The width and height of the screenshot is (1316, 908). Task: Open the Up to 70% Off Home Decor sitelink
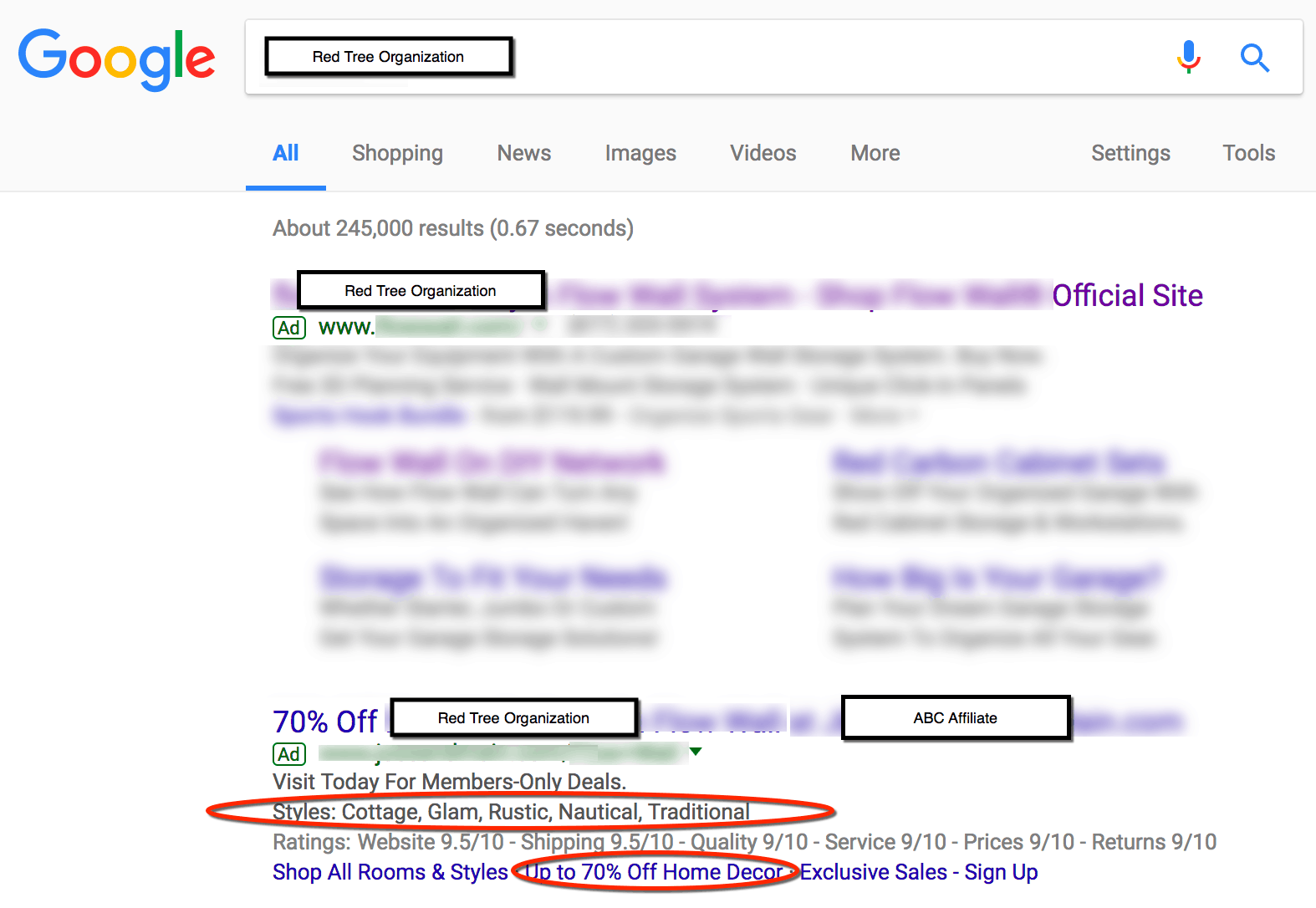pyautogui.click(x=653, y=872)
